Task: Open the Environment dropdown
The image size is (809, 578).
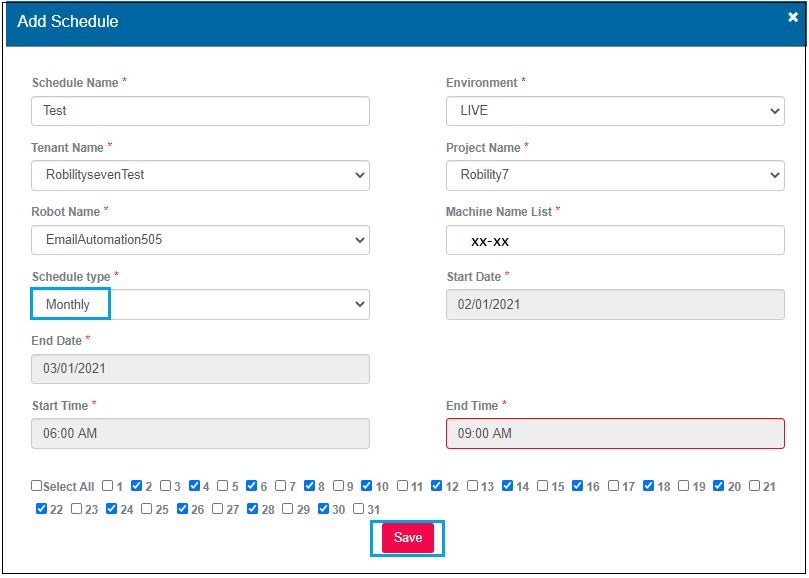Action: [614, 111]
